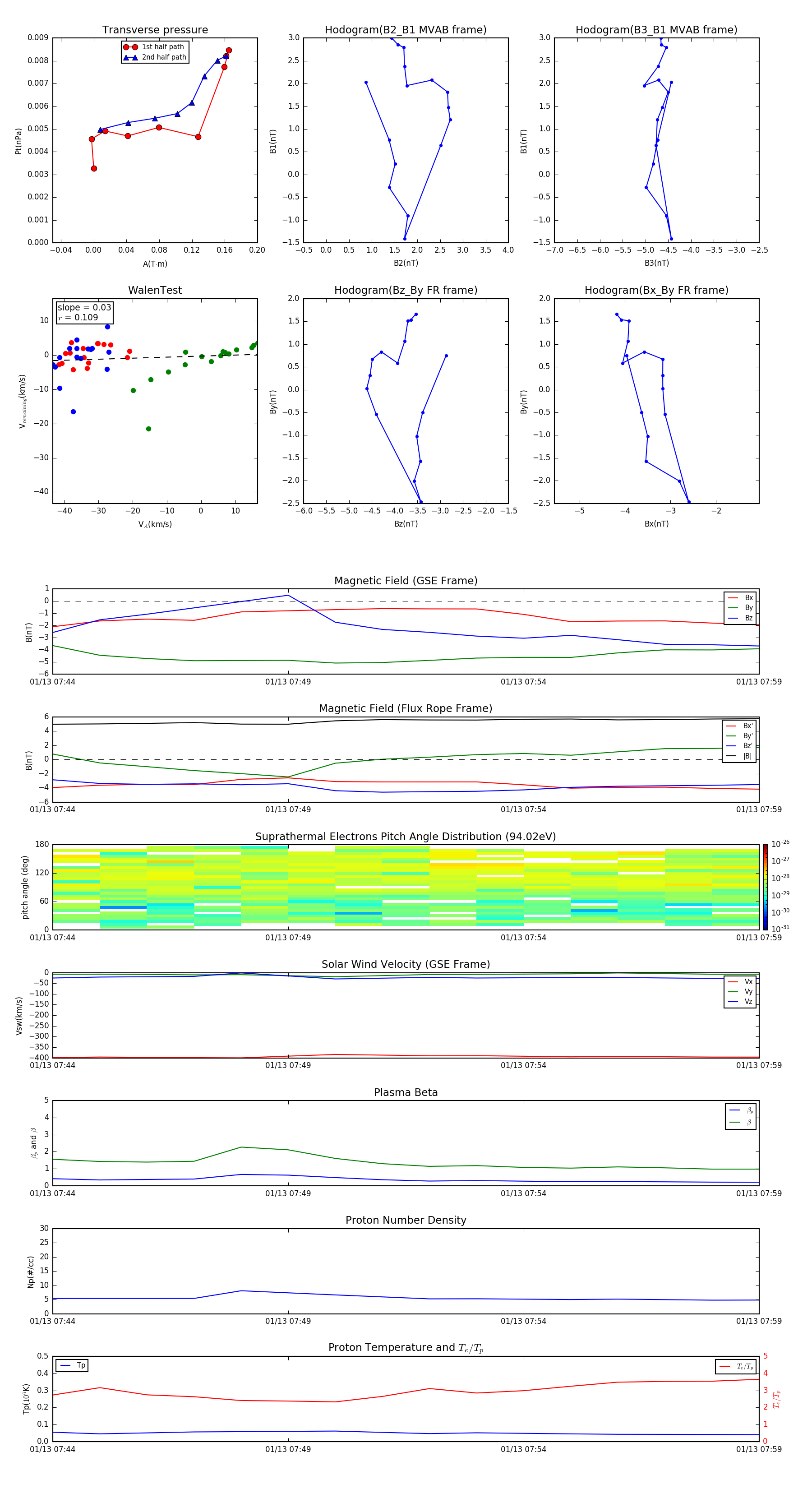Click the 'V_A(km/s)' x-axis label
The width and height of the screenshot is (812, 1489).
click(155, 524)
